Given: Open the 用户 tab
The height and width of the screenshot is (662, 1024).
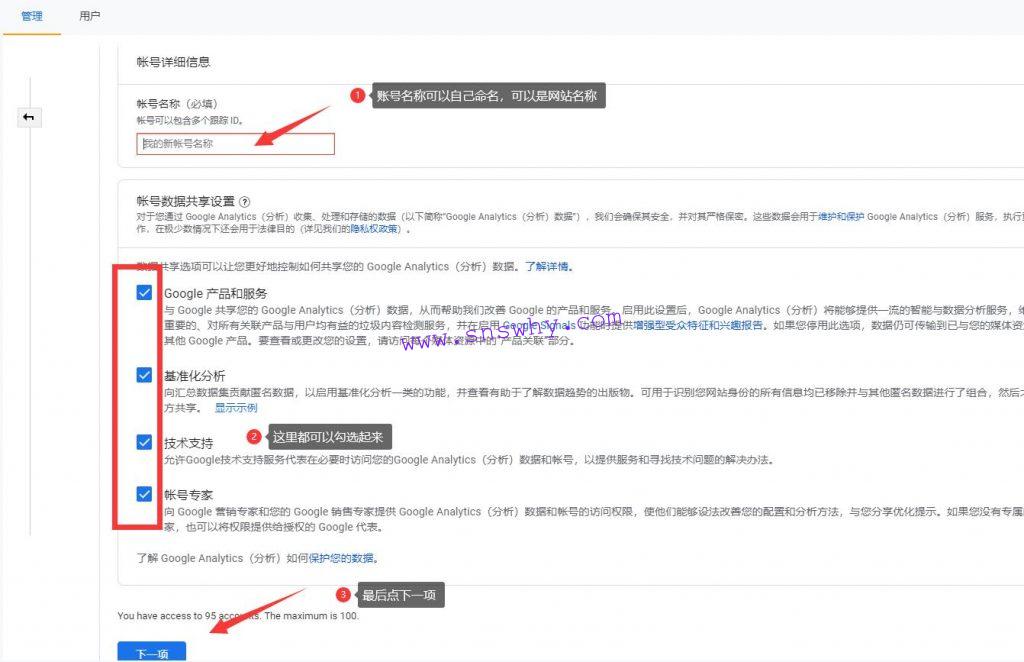Looking at the screenshot, I should [x=89, y=16].
